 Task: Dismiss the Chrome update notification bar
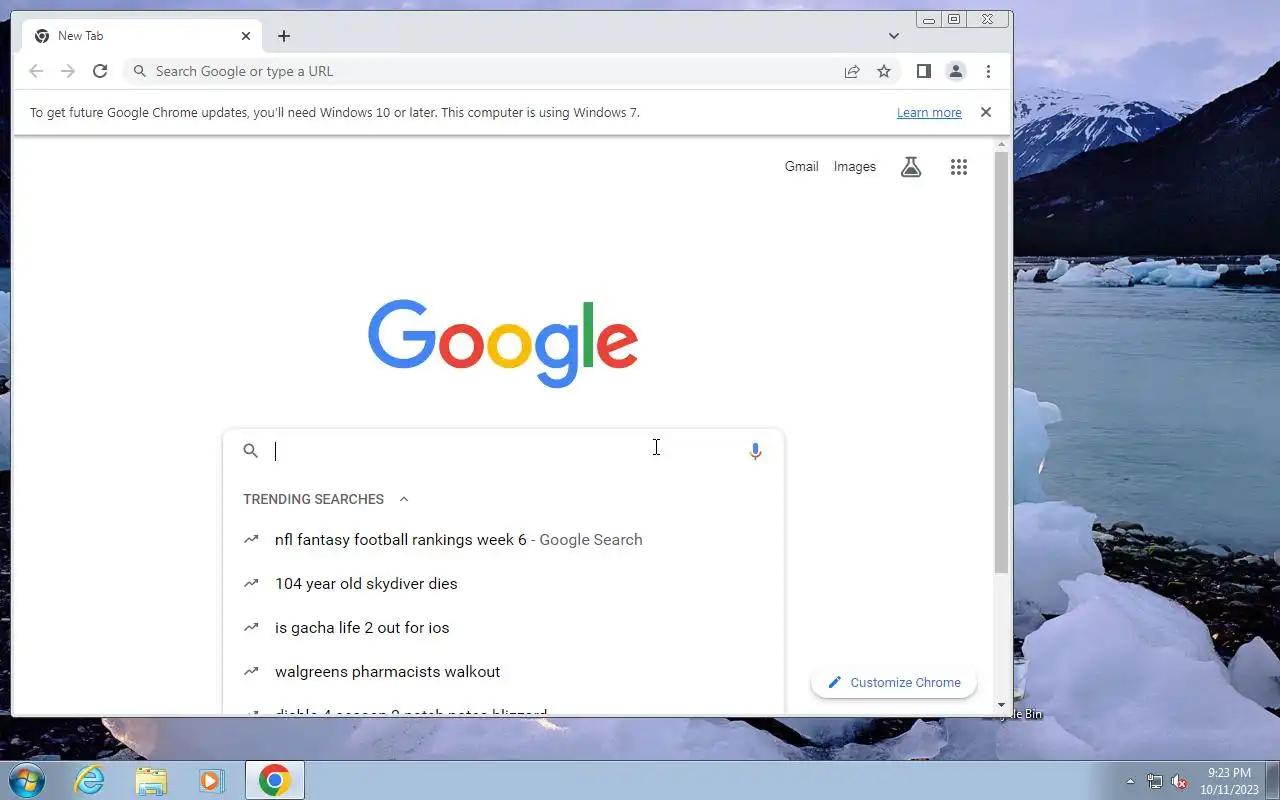pyautogui.click(x=986, y=112)
